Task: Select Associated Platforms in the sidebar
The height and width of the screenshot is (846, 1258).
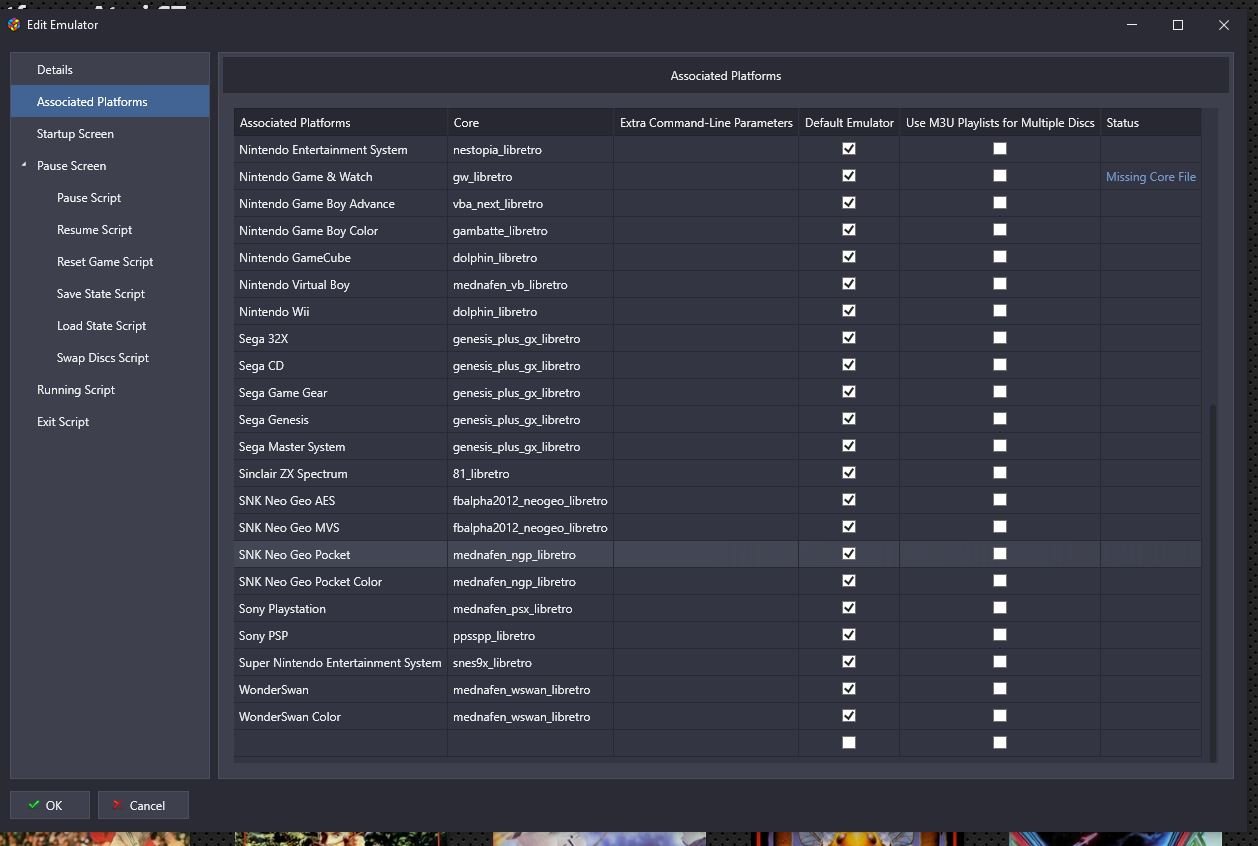Action: 110,102
